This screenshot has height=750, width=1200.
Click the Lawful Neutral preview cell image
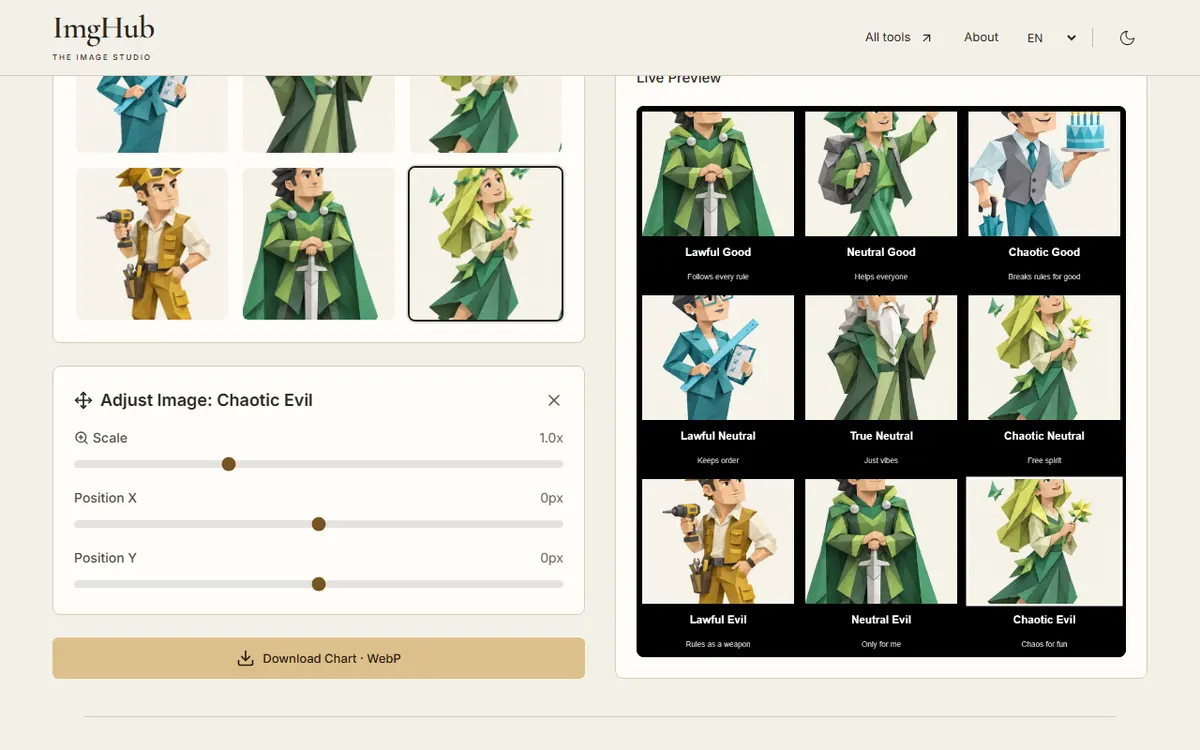point(718,358)
